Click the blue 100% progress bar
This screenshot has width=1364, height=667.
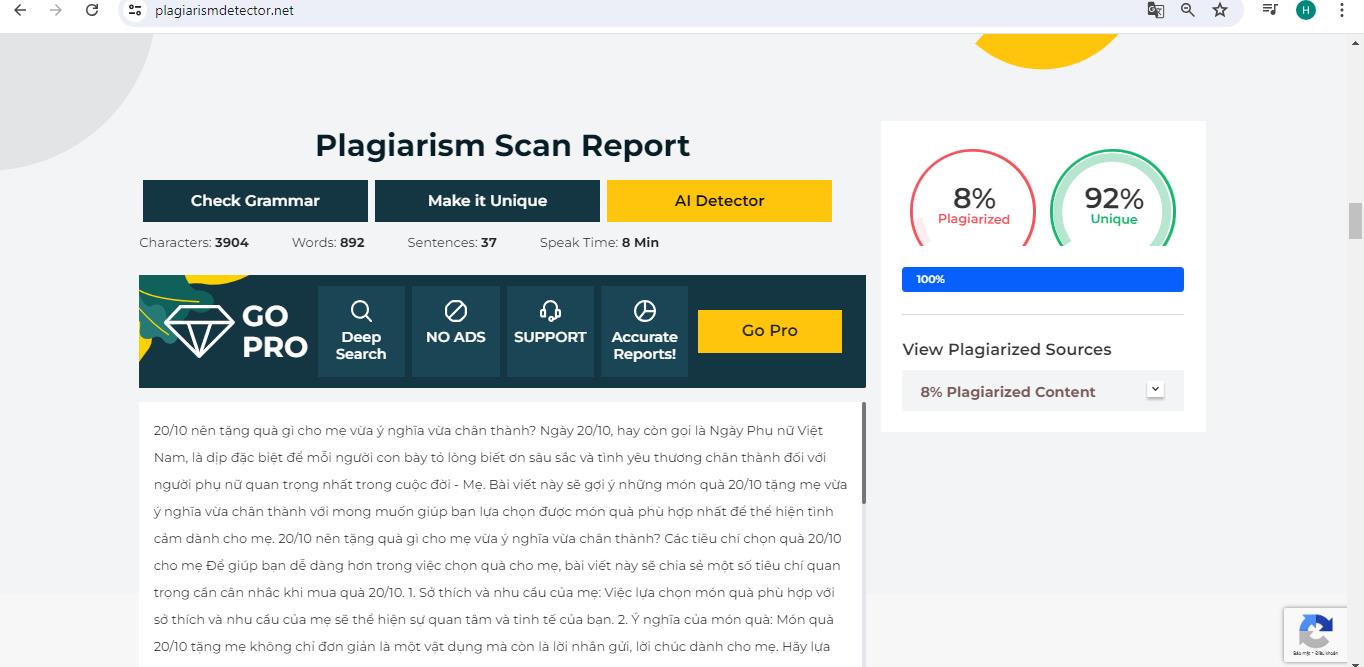[1042, 279]
